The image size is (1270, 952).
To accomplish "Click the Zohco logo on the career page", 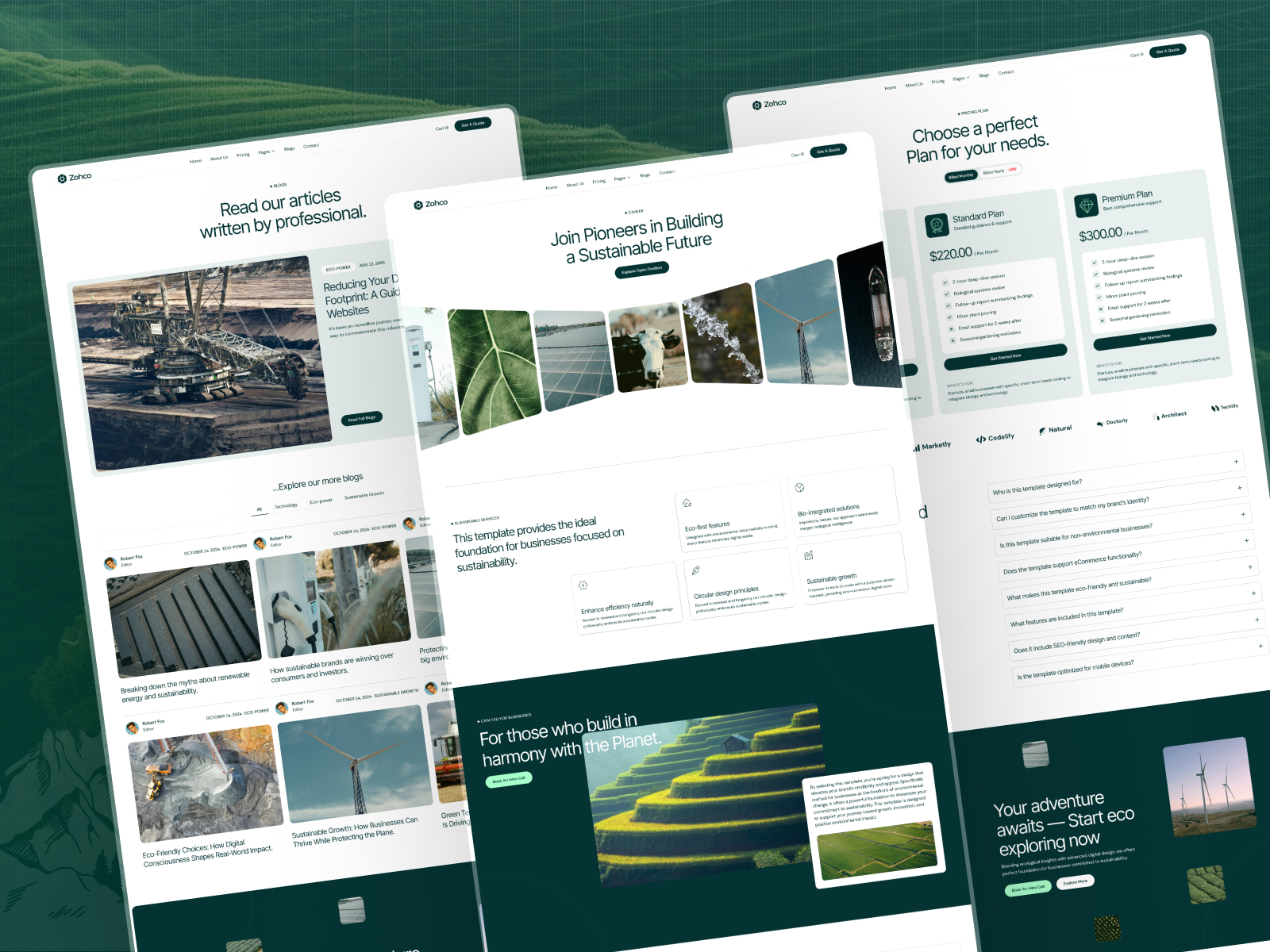I will [431, 204].
